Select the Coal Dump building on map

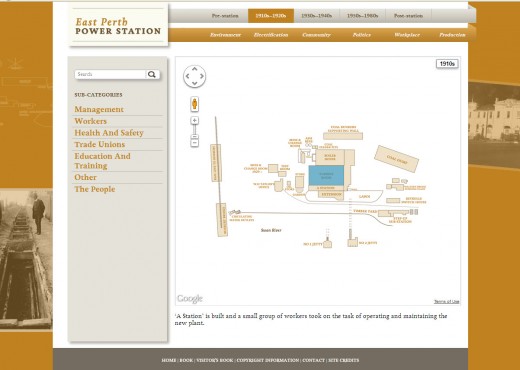pyautogui.click(x=397, y=159)
